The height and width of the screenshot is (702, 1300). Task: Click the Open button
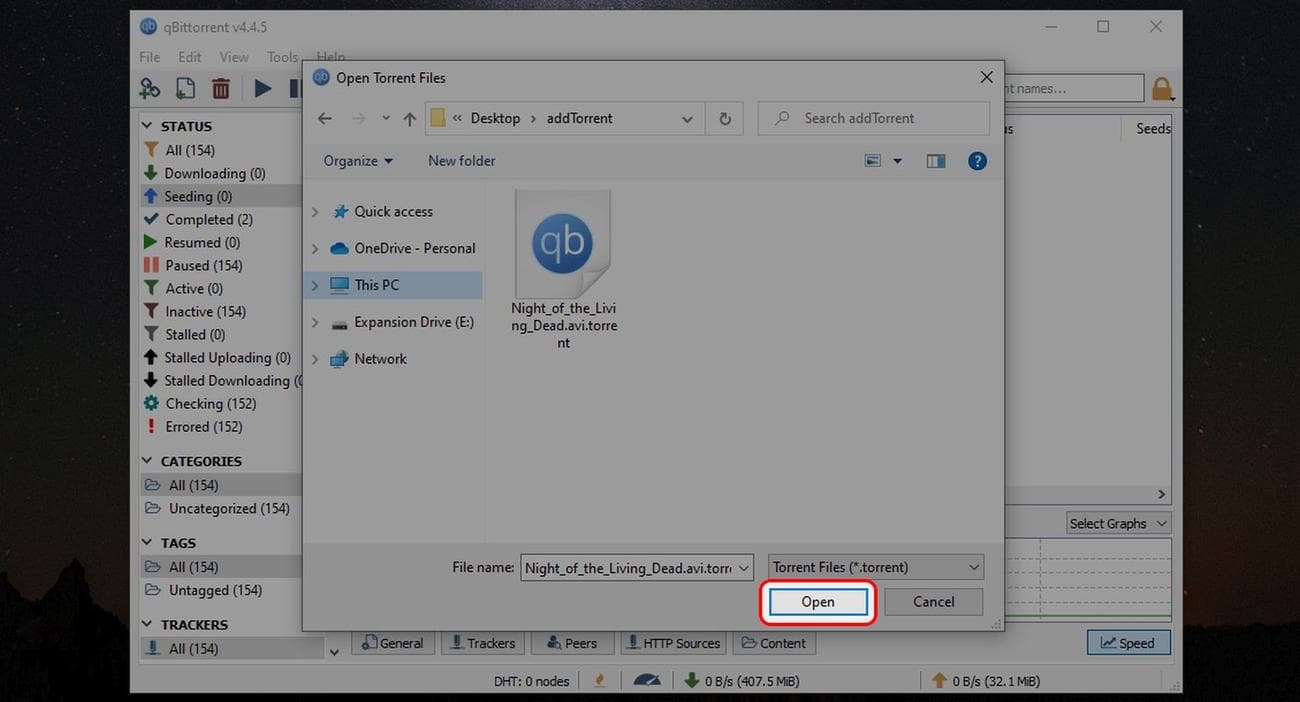pos(817,601)
